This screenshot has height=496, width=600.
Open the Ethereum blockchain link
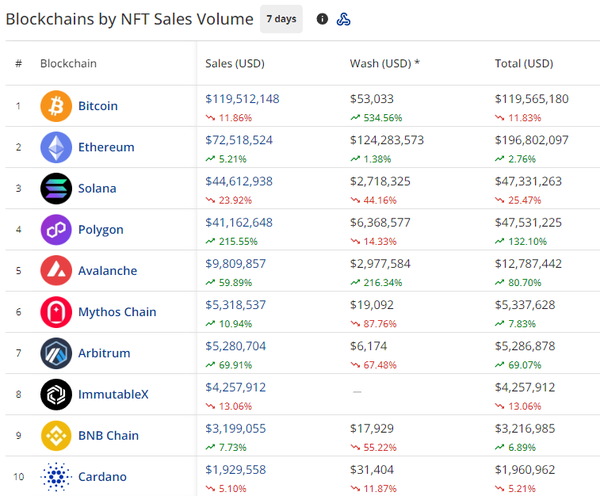[106, 147]
